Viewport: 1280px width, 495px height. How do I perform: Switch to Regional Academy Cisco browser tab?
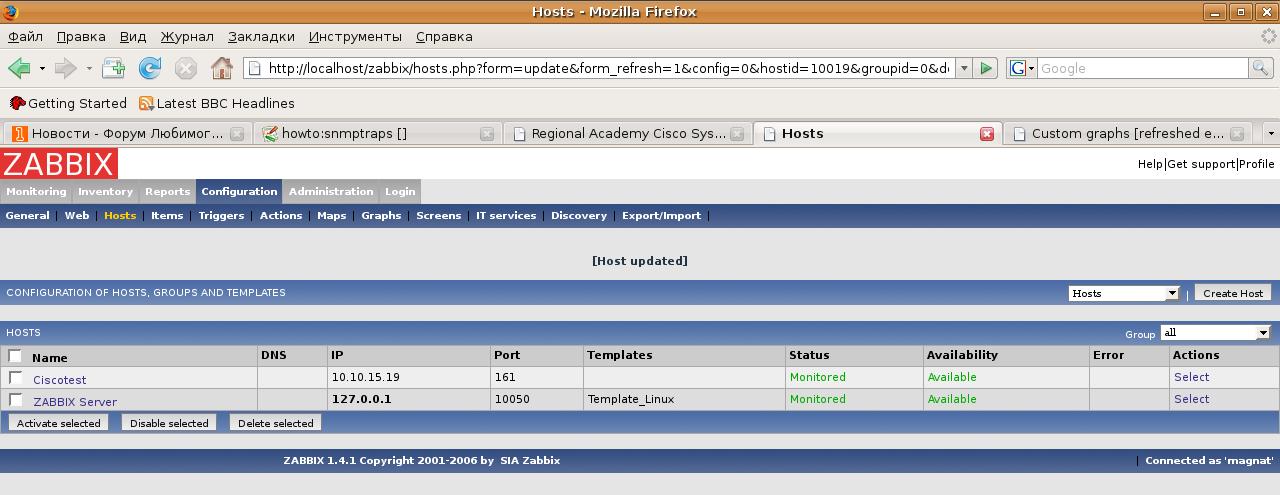(628, 134)
